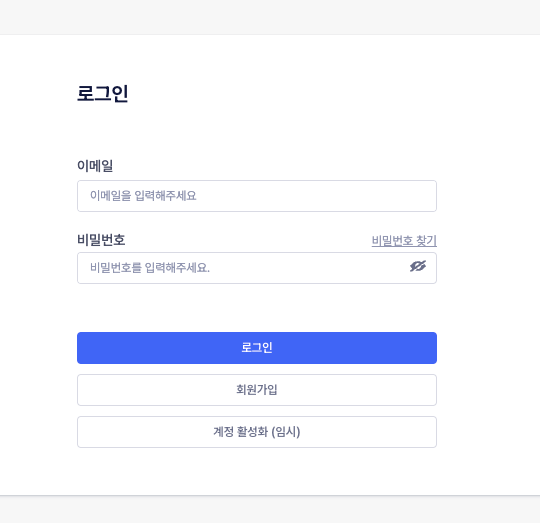
Task: Activate an account via the 계정 활성화 button
Action: 257,432
